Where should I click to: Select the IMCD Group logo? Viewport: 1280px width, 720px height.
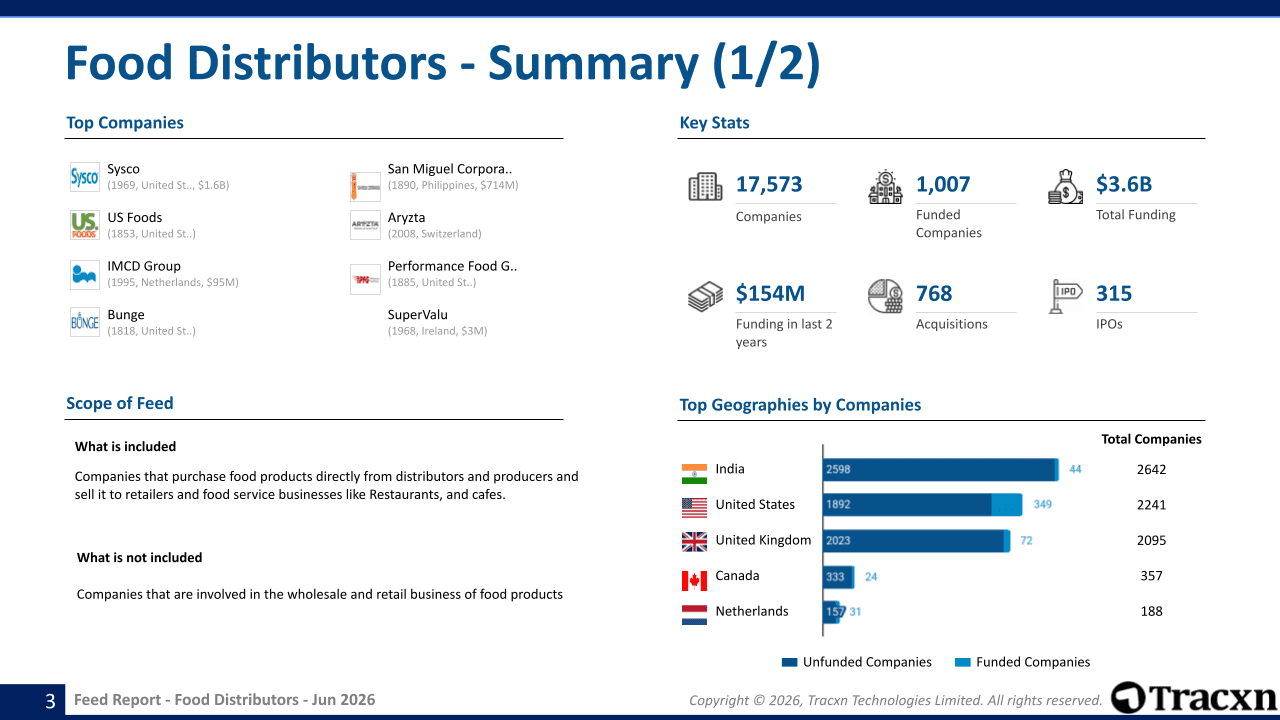point(85,274)
